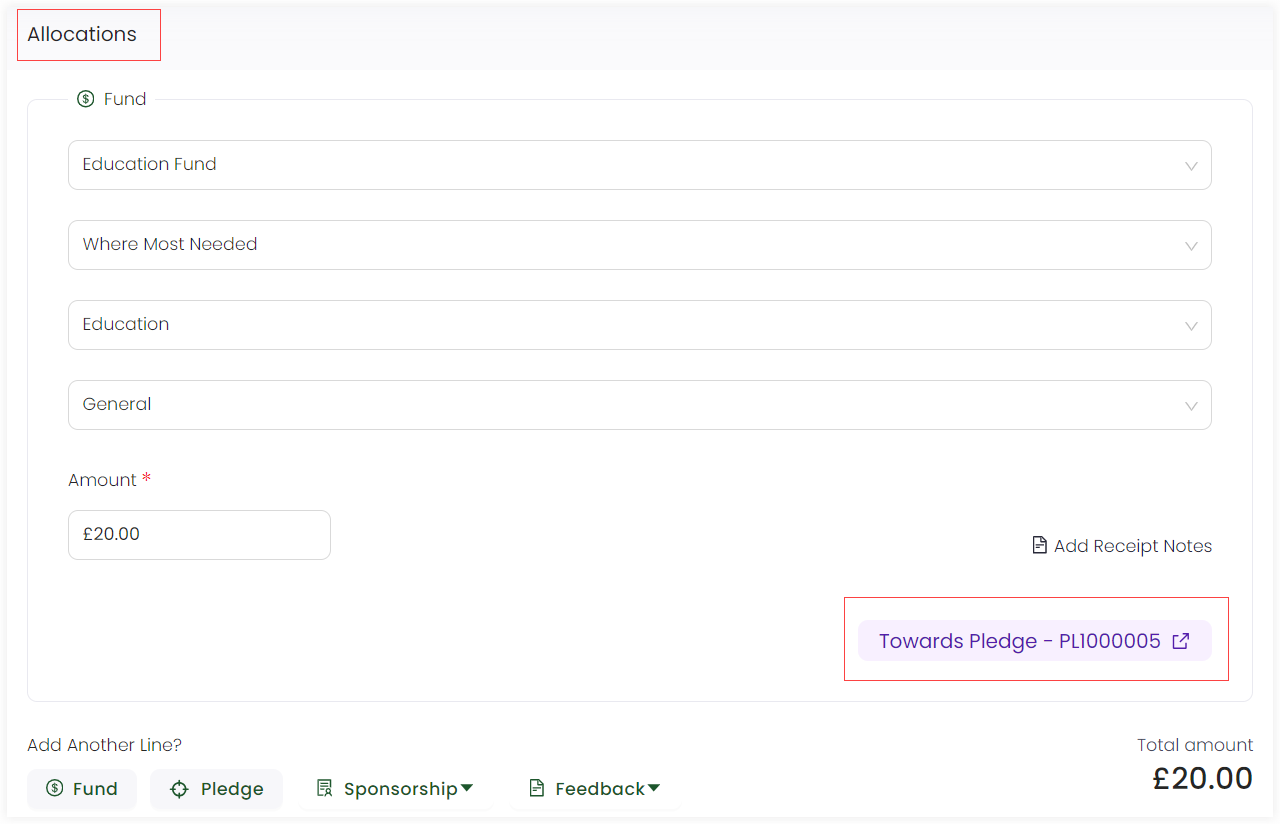The image size is (1281, 825).
Task: Click the Amount label
Action: (x=102, y=480)
